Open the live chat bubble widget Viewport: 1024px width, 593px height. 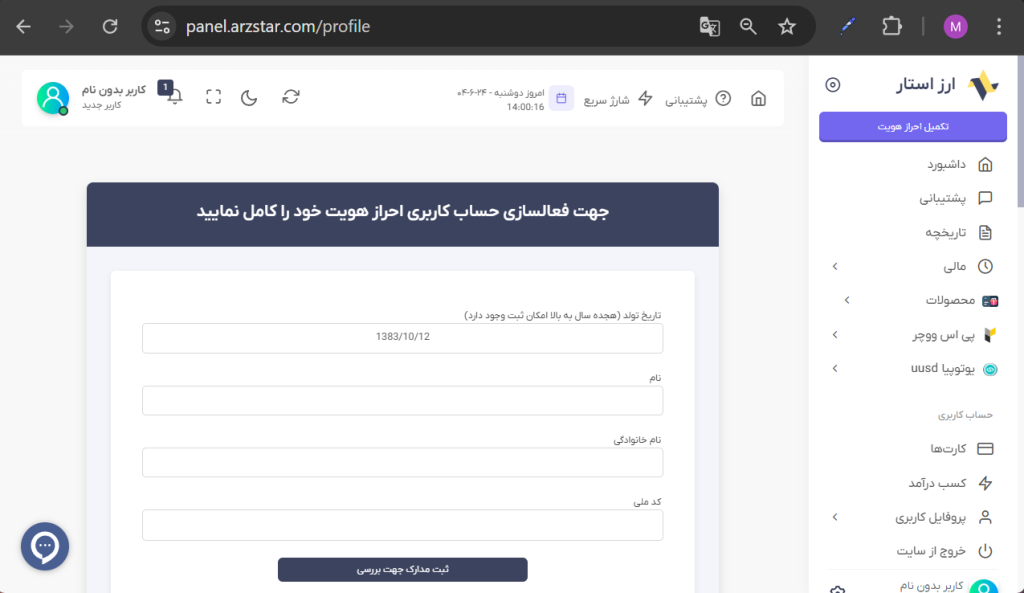(45, 547)
